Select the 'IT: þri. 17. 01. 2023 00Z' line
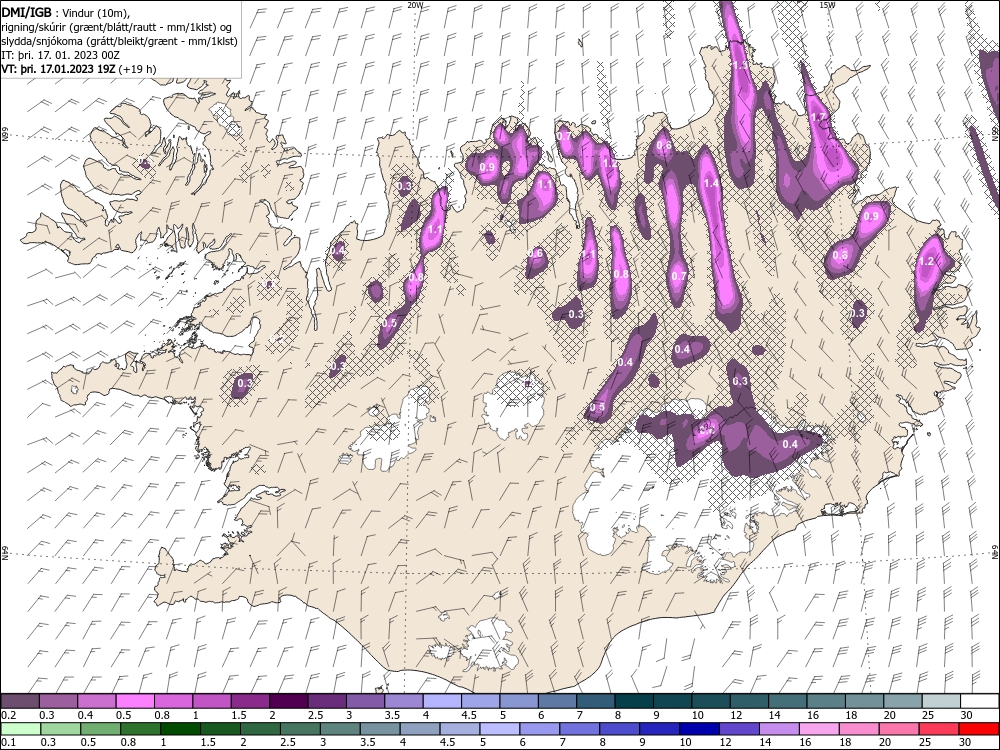The width and height of the screenshot is (1000, 750). click(61, 55)
